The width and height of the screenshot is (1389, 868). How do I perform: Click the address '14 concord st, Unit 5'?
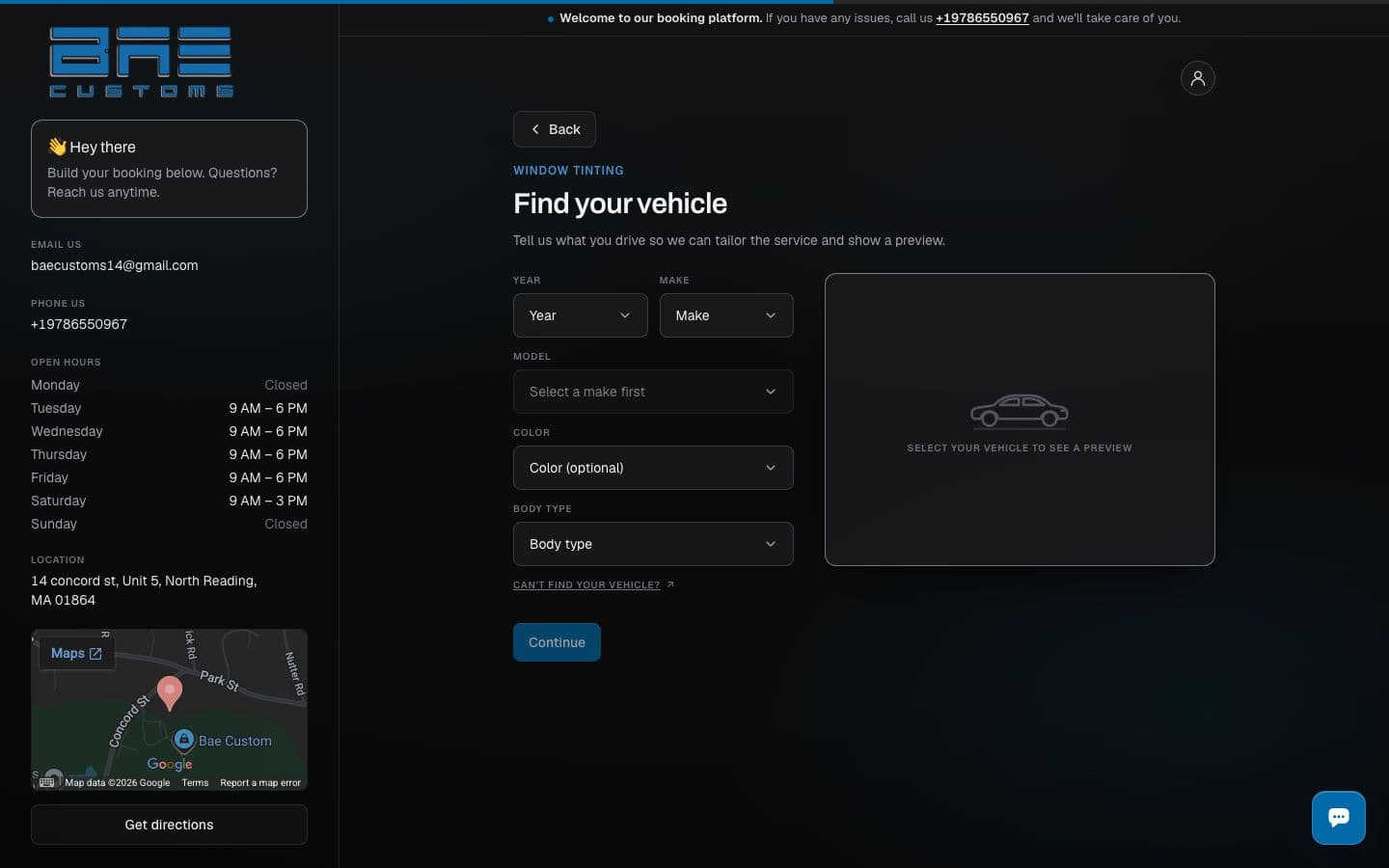point(144,590)
